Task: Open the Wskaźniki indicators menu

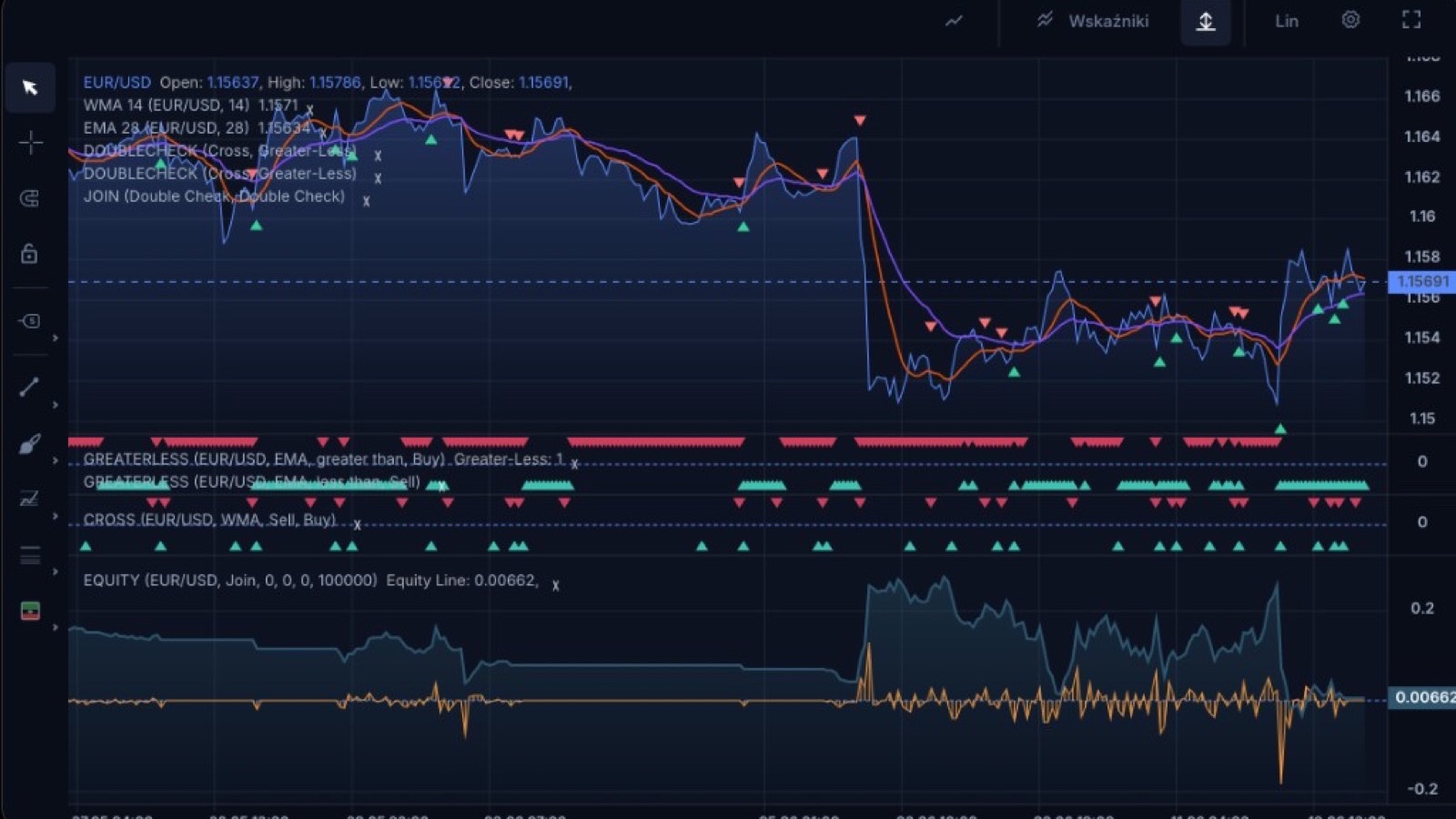Action: tap(1108, 21)
